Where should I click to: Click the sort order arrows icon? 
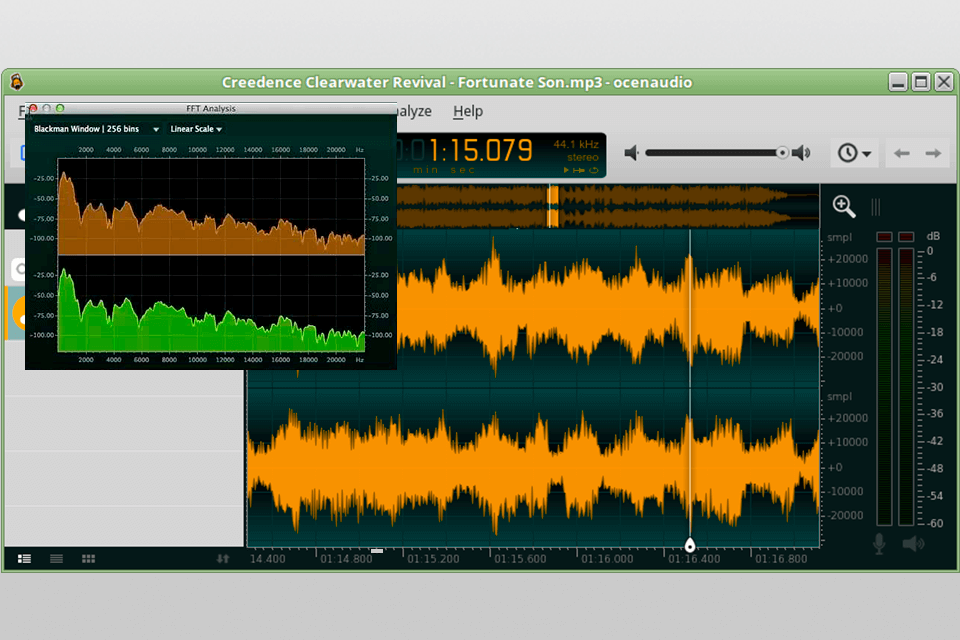(x=223, y=559)
